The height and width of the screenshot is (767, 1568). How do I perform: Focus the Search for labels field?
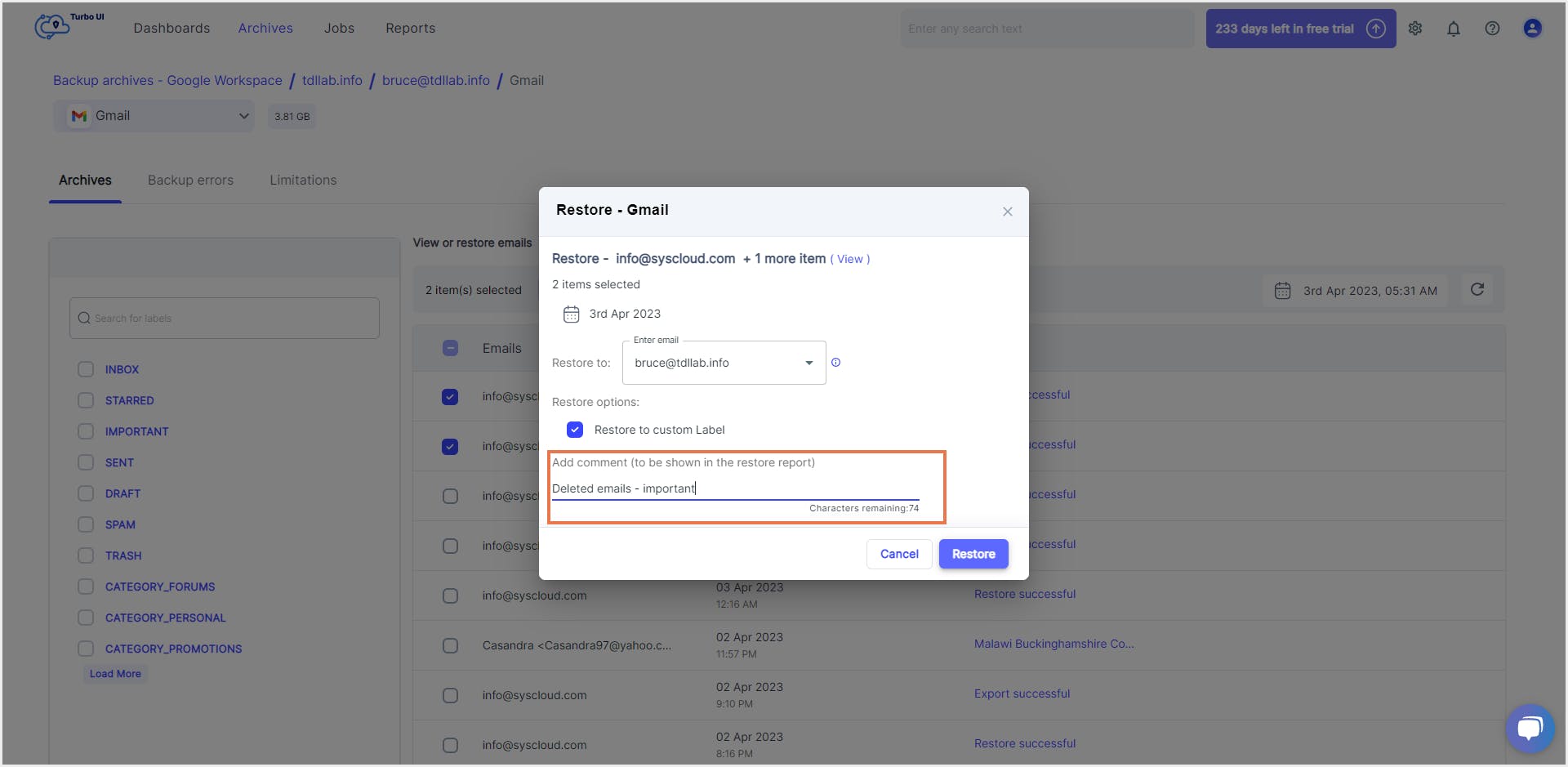click(225, 319)
